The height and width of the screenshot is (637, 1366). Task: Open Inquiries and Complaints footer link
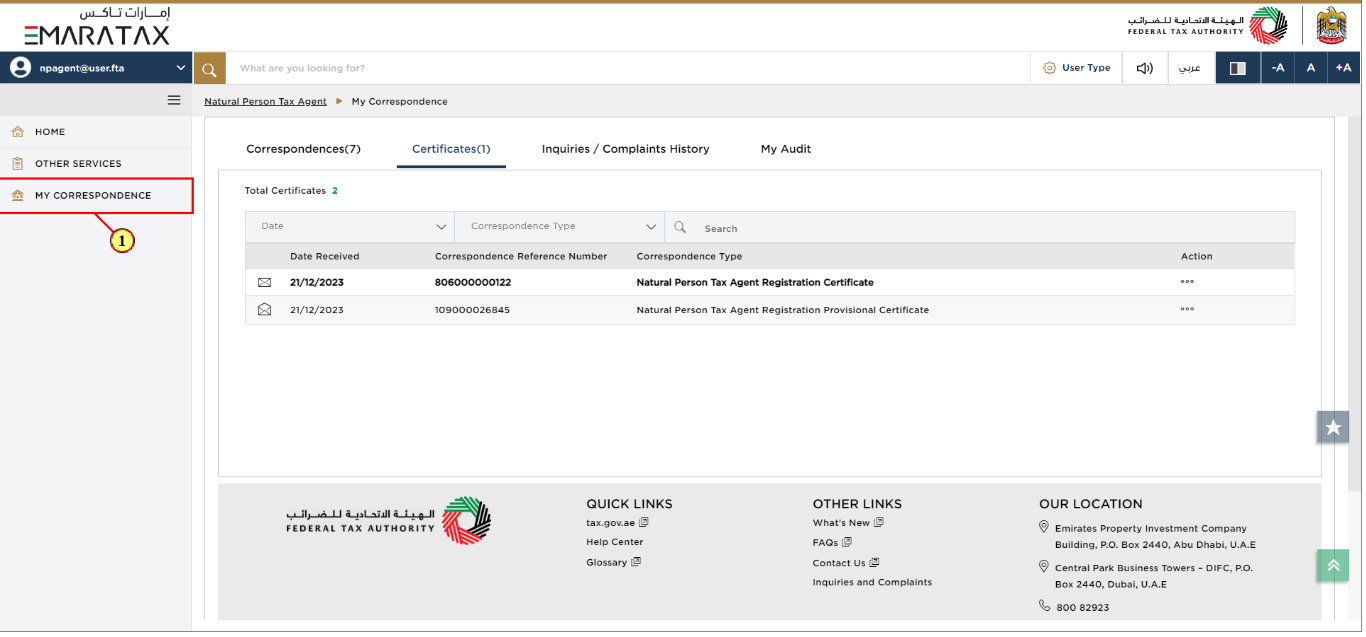click(872, 582)
